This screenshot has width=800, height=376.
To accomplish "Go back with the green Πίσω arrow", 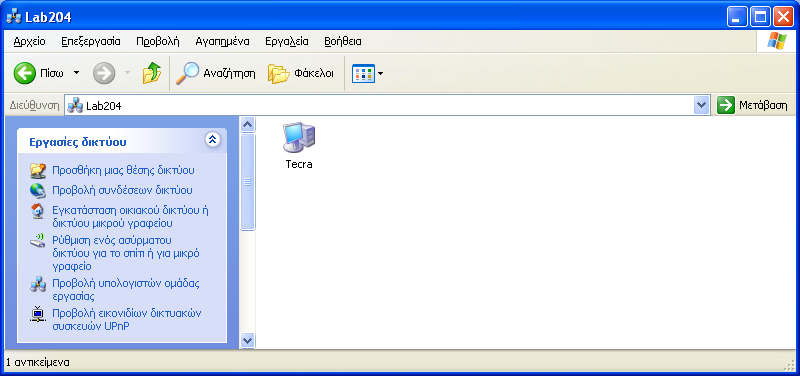I will [38, 73].
